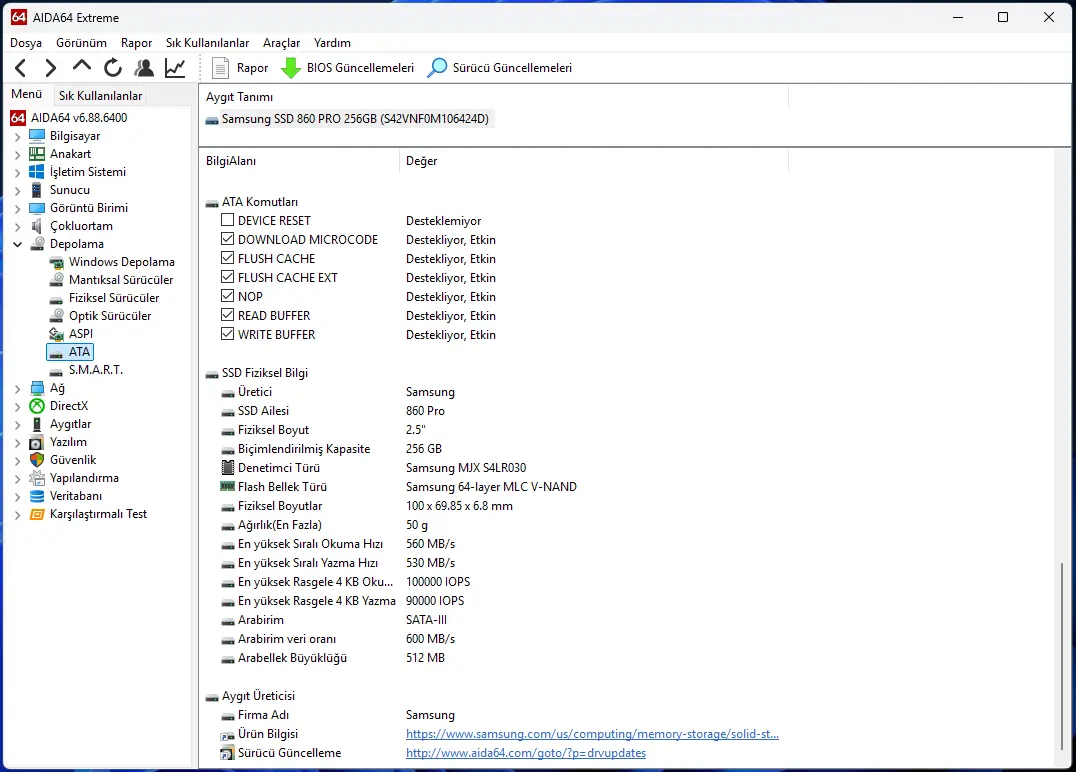Click the 512 MB Arabellek Büyüklüğü value
This screenshot has height=772, width=1076.
[425, 657]
